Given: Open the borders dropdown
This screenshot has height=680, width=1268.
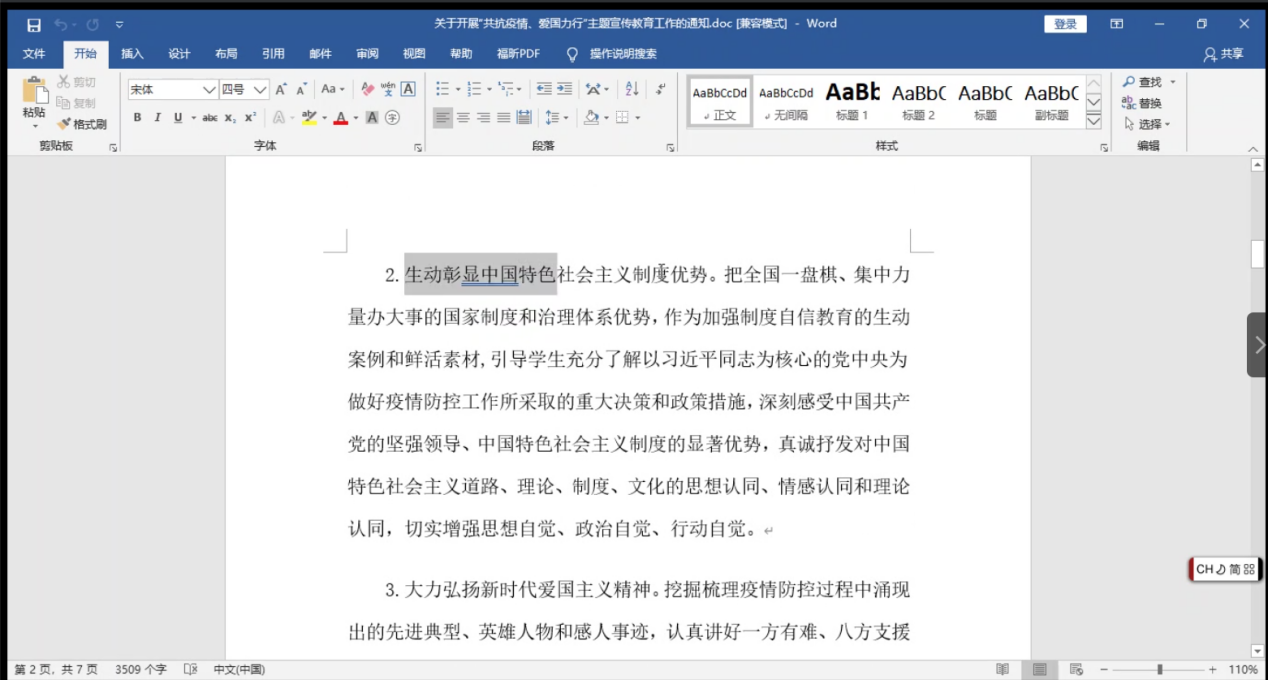Looking at the screenshot, I should 637,117.
